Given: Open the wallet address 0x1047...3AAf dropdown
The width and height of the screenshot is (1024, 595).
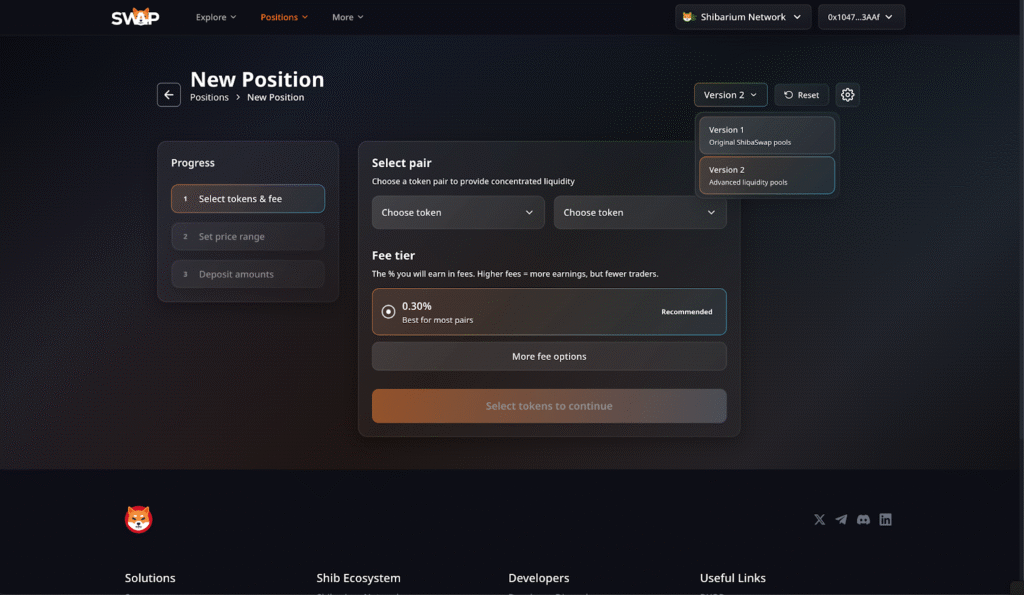Looking at the screenshot, I should [861, 17].
